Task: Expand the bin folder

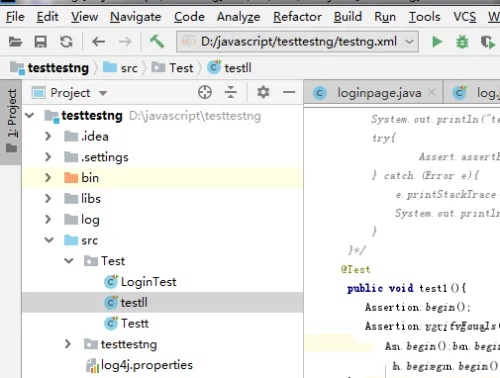Action: click(x=48, y=178)
